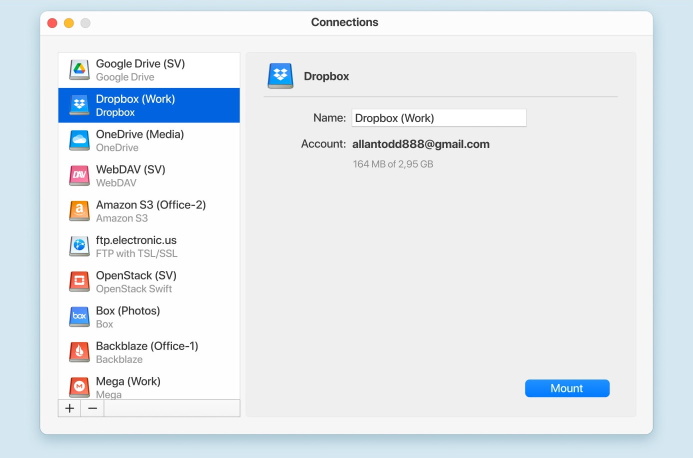Click the OpenStack Swift subtitle text
Screen dimensions: 693x458
tap(134, 289)
